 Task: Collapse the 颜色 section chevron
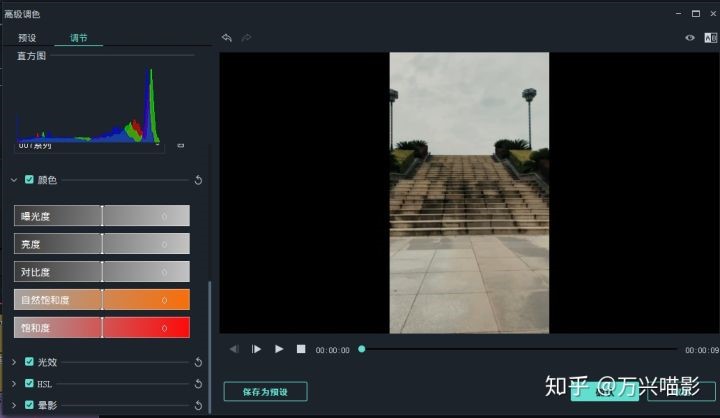click(x=14, y=180)
